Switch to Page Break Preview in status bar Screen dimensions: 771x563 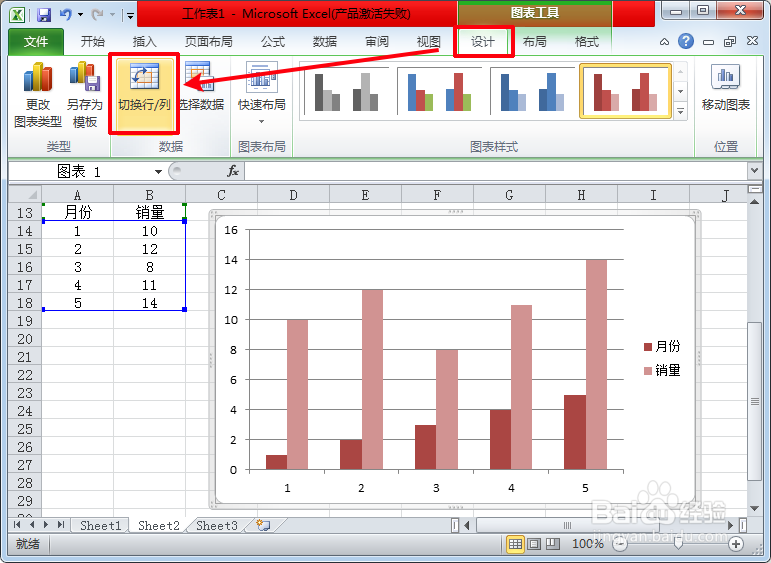tap(553, 544)
